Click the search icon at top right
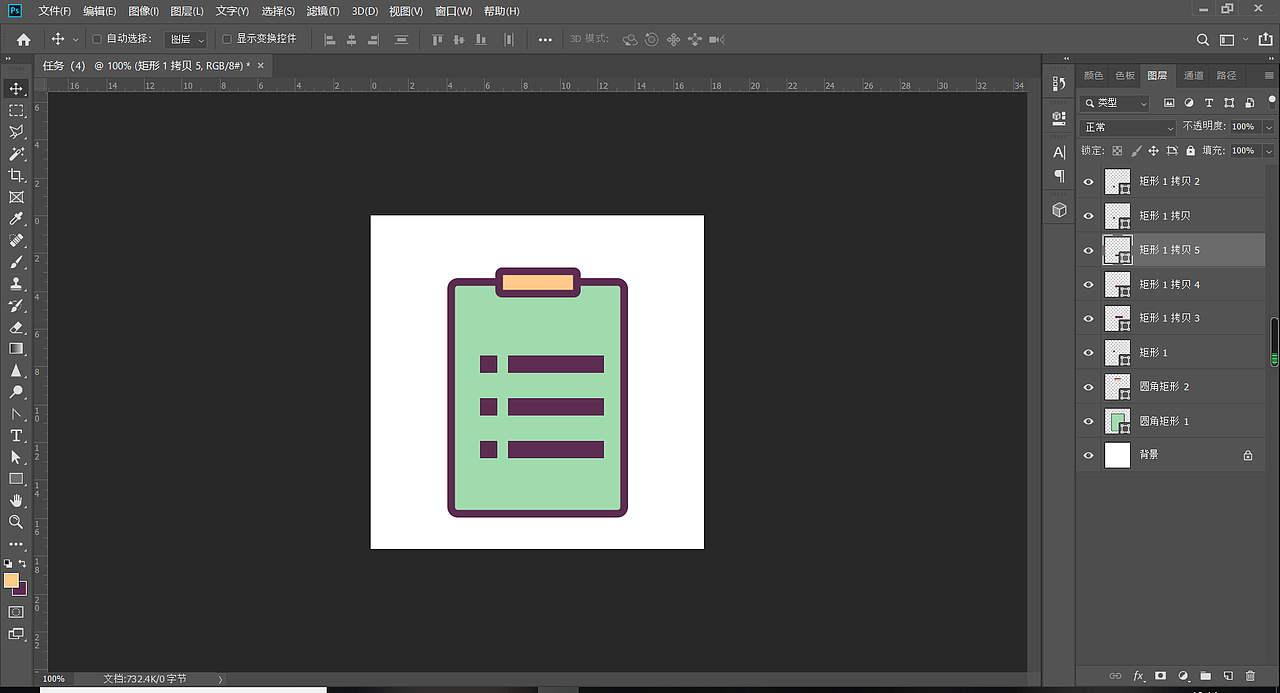The width and height of the screenshot is (1280, 693). [1203, 40]
